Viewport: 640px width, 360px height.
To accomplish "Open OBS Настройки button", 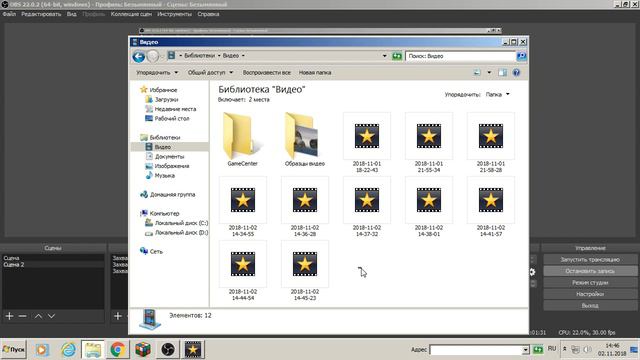I will pyautogui.click(x=590, y=294).
